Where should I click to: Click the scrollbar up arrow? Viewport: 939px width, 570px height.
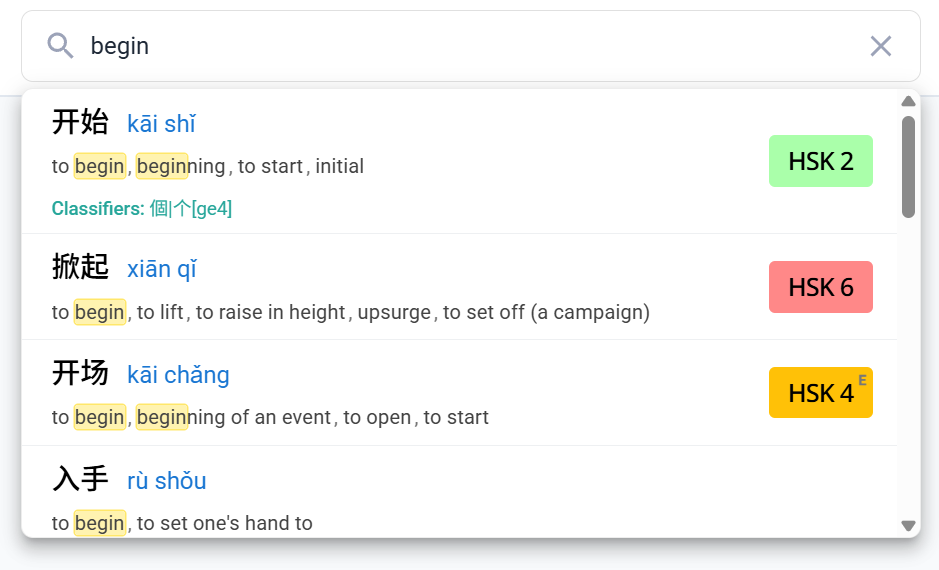pyautogui.click(x=908, y=101)
